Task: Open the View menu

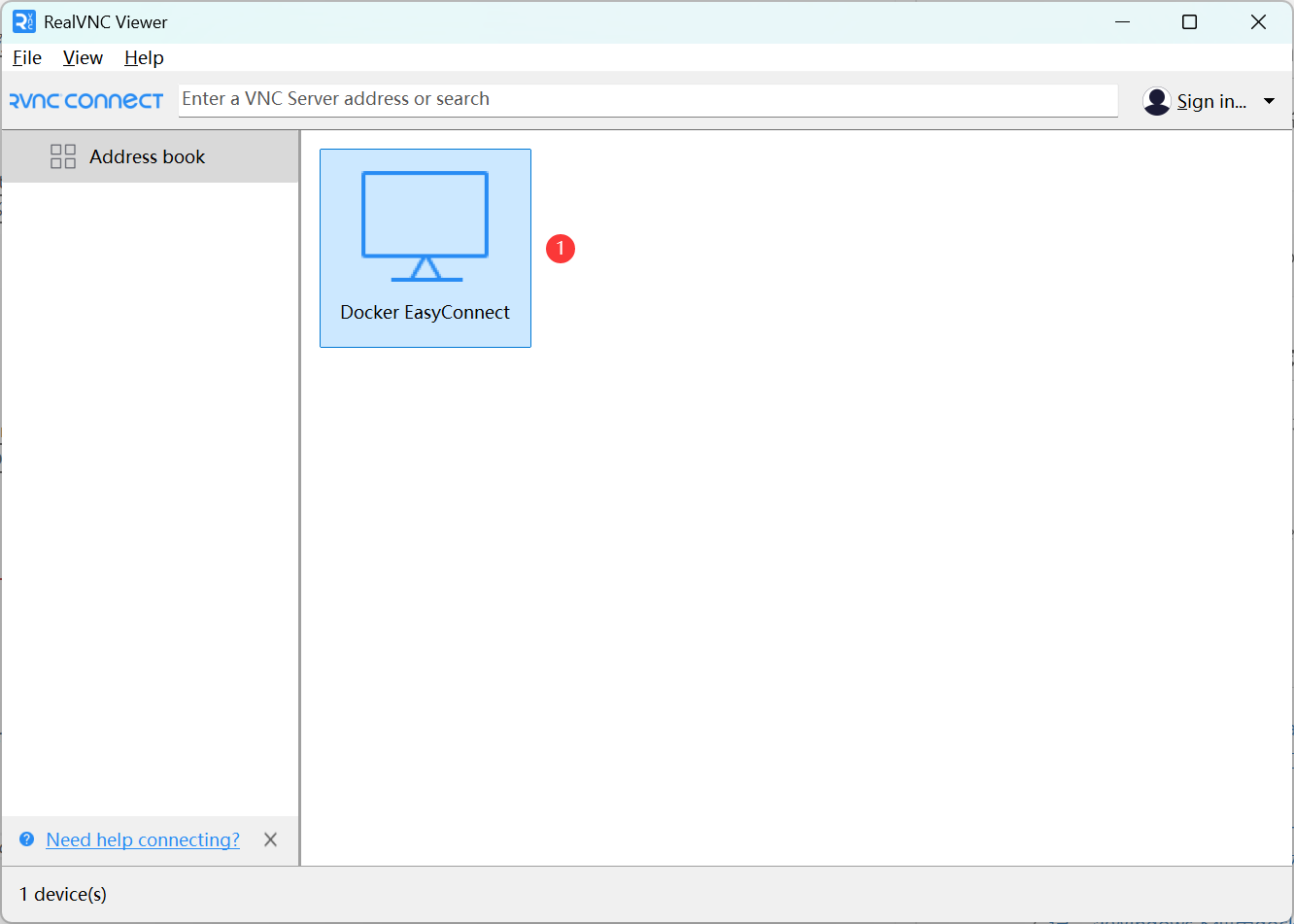Action: pos(83,58)
